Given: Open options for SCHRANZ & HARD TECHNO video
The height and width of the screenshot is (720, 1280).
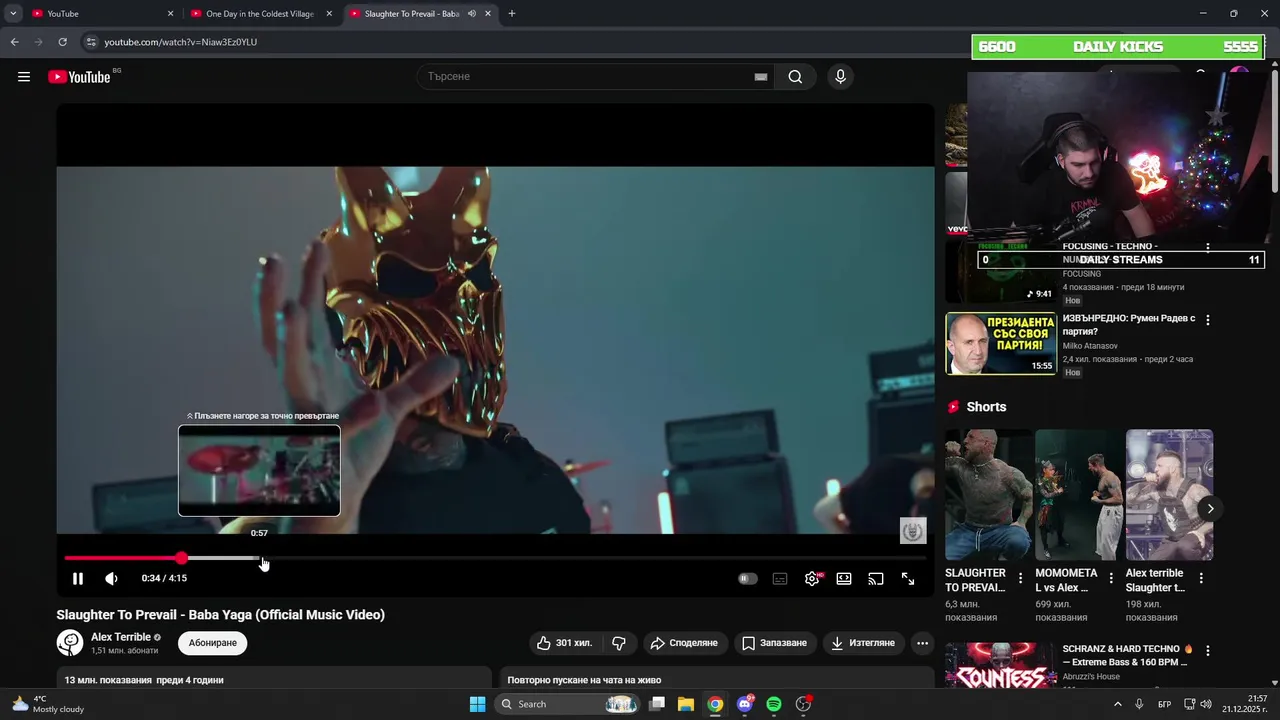Looking at the screenshot, I should click(1208, 651).
